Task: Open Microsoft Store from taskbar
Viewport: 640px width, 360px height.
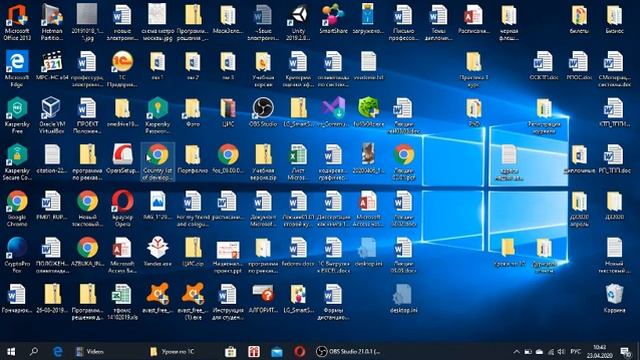Action: [231, 351]
